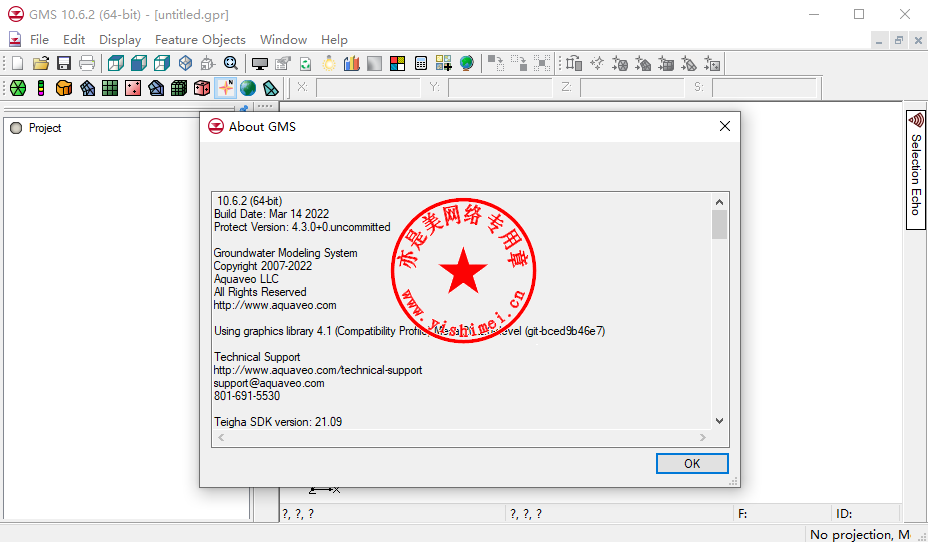This screenshot has width=928, height=542.
Task: Open the Window menu
Action: click(x=283, y=40)
